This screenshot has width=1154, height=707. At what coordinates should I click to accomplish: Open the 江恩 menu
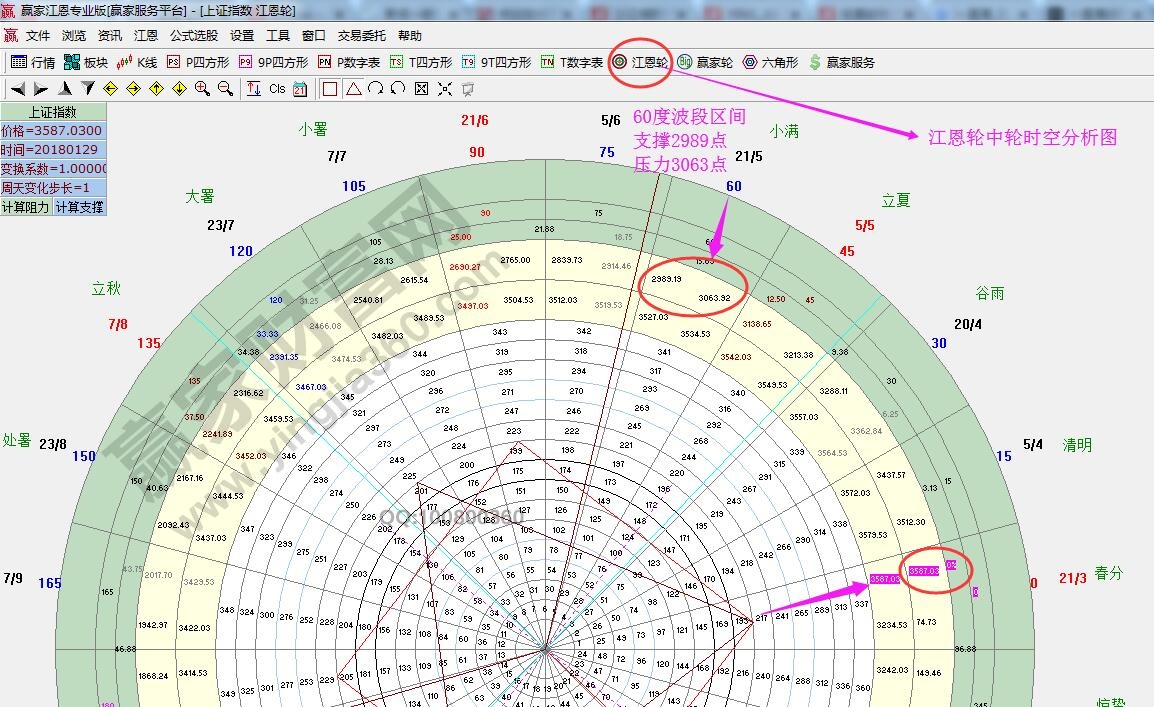coord(143,35)
